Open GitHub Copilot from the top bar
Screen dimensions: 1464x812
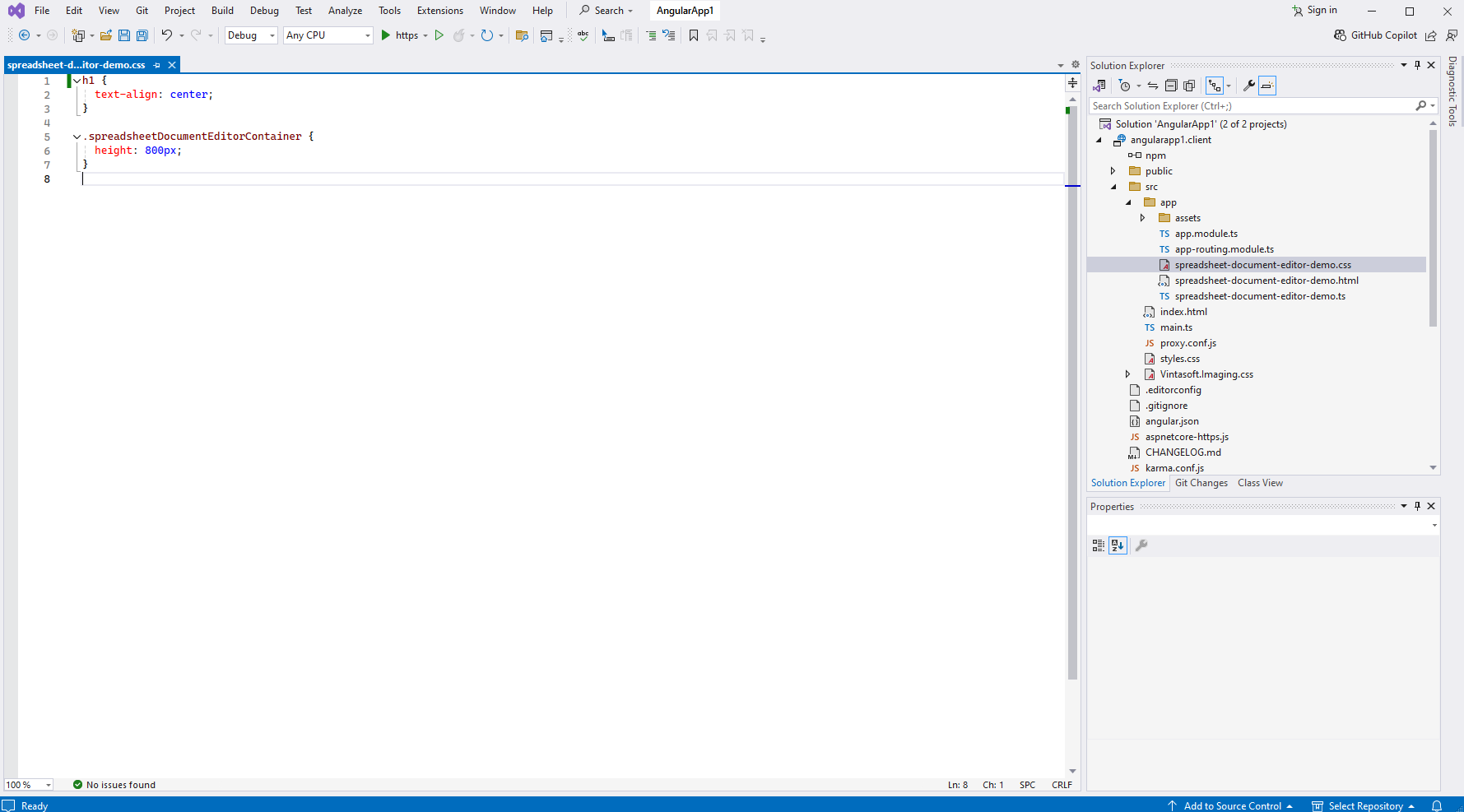1375,35
